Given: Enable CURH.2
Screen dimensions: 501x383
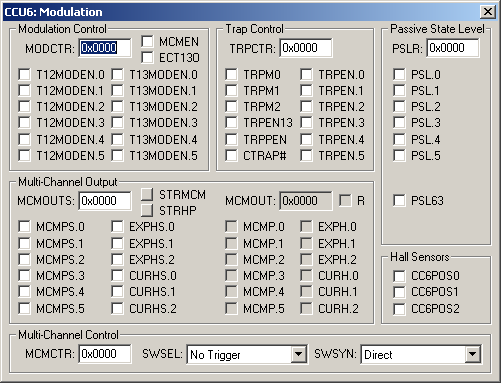Looking at the screenshot, I should [306, 308].
